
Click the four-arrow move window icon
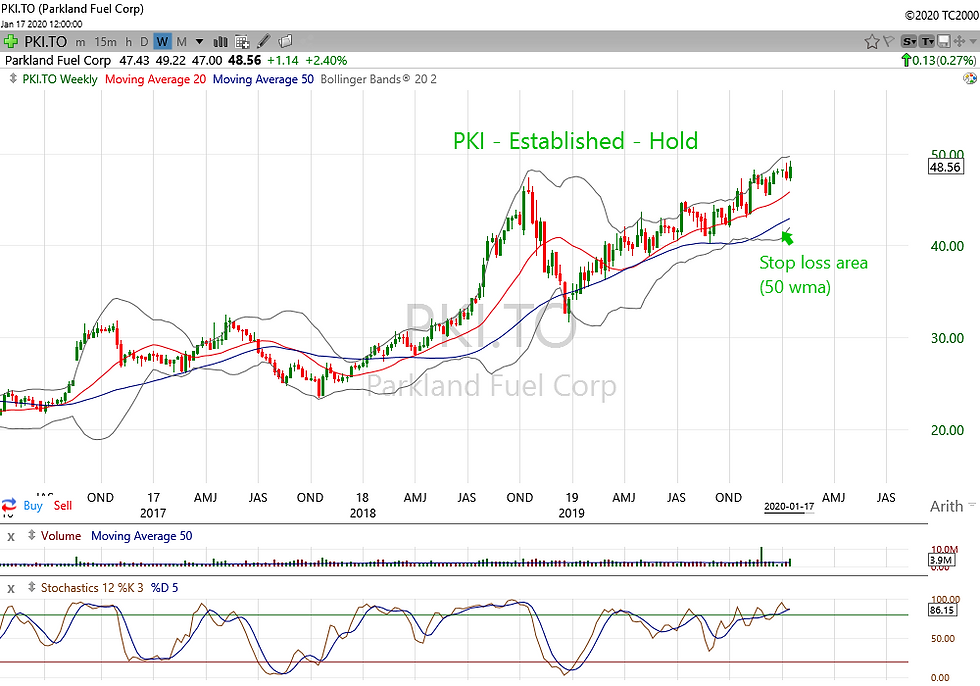tap(959, 42)
